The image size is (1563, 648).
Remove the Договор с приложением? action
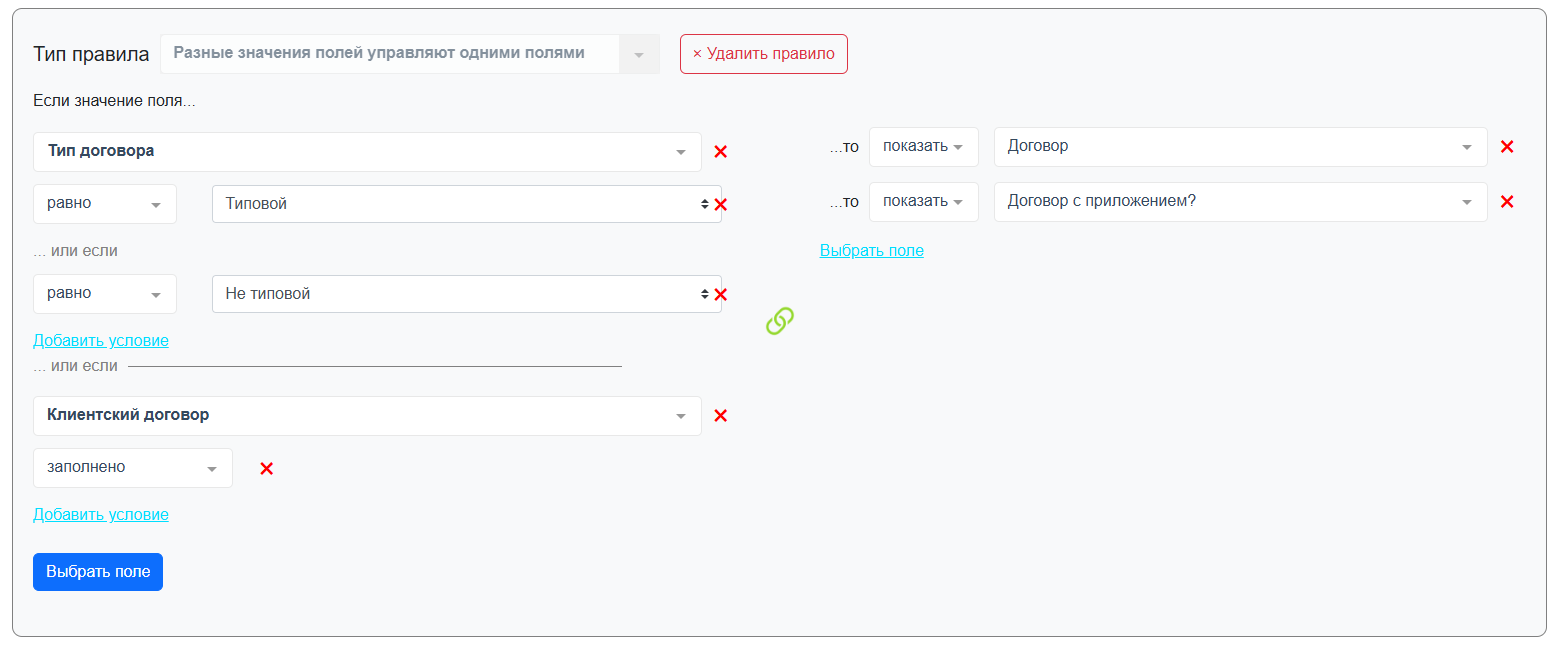pyautogui.click(x=1507, y=202)
